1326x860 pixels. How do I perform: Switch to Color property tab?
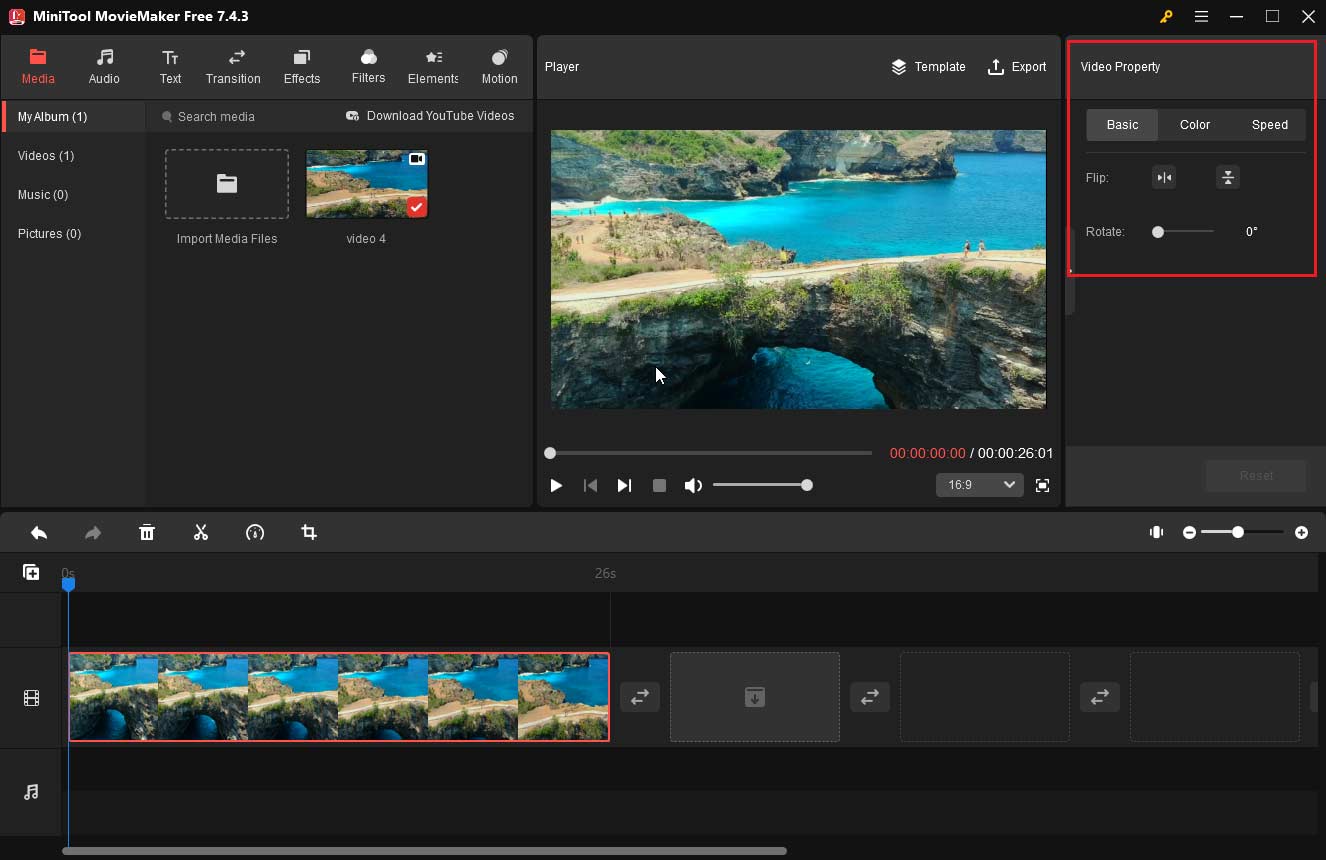click(x=1195, y=125)
